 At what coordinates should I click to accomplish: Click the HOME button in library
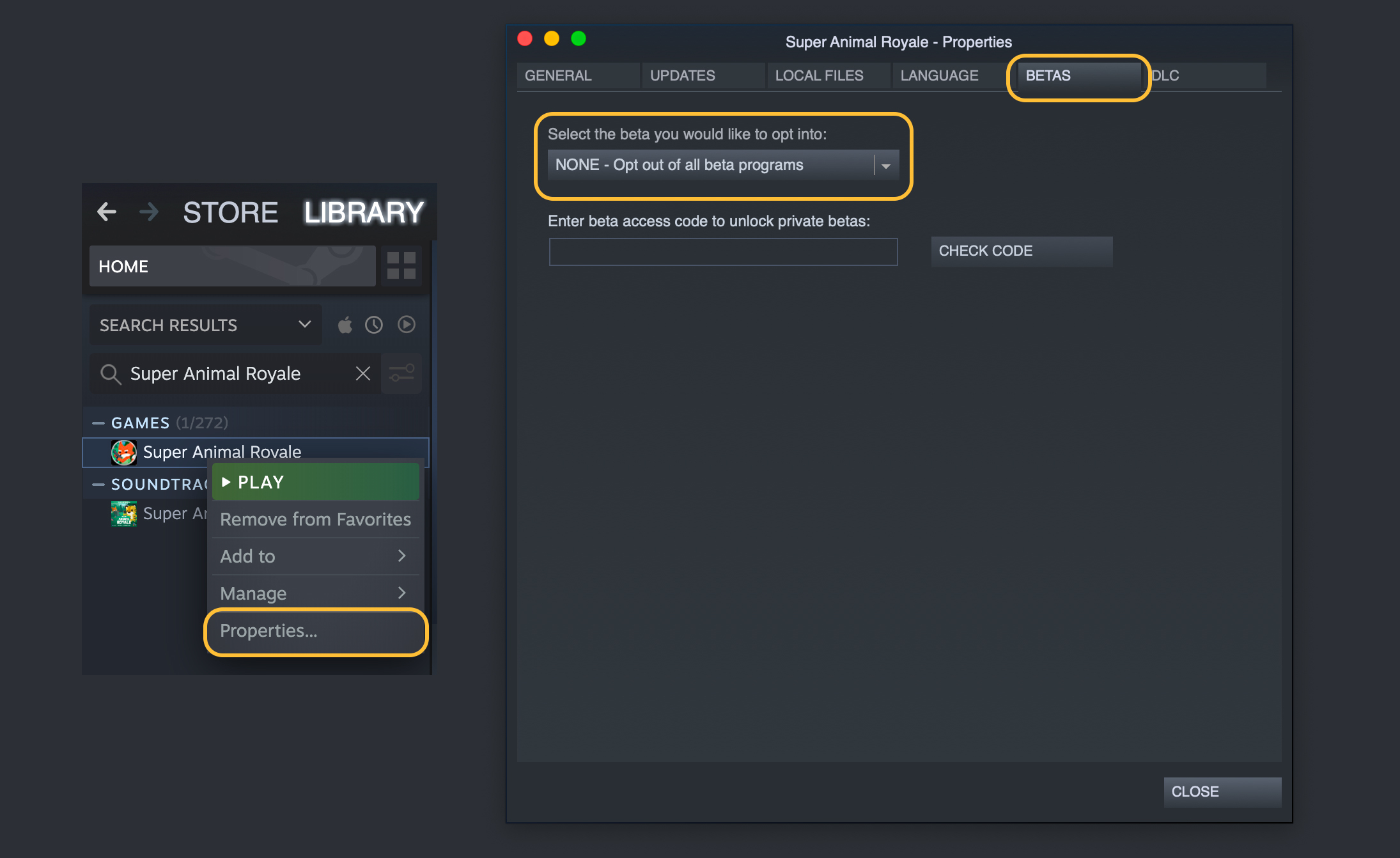tap(233, 266)
